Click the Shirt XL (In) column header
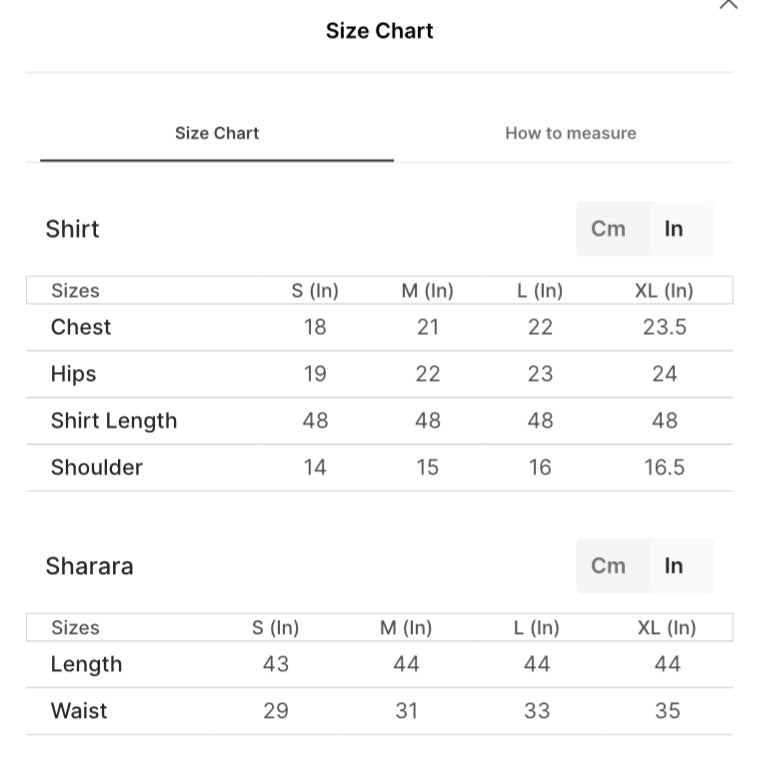This screenshot has width=760, height=763. [x=664, y=291]
